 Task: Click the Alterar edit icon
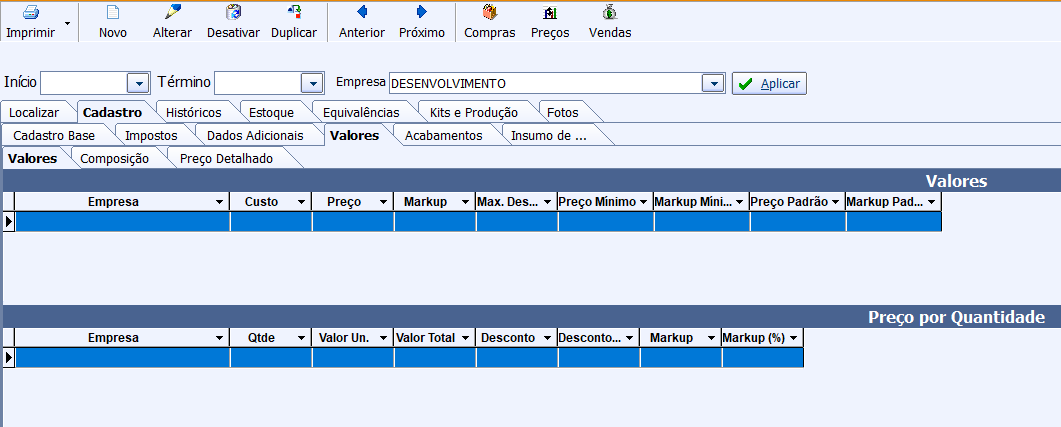pyautogui.click(x=173, y=13)
